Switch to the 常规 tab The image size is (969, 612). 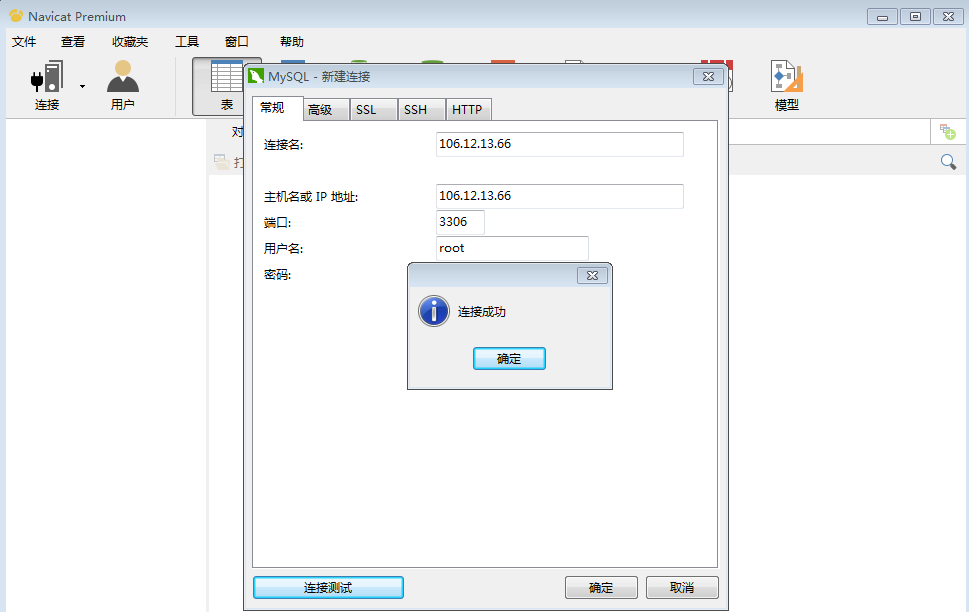coord(277,108)
